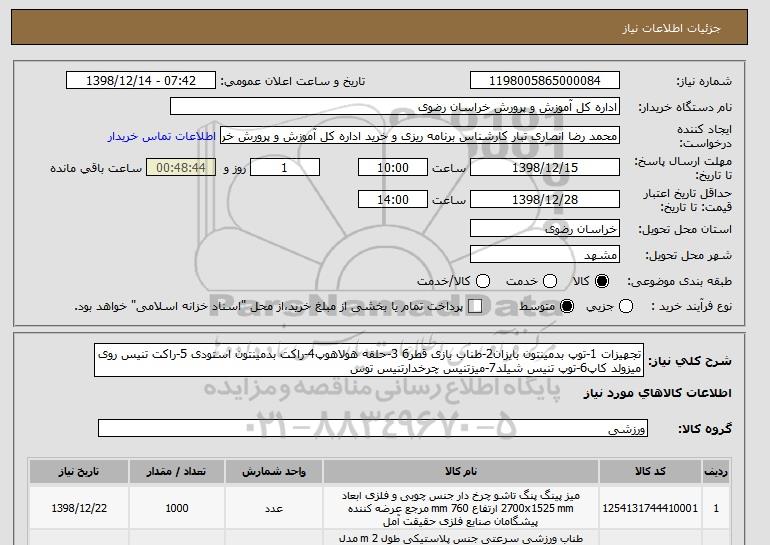Image resolution: width=770 pixels, height=545 pixels.
Task: Click request creator name field
Action: pos(420,136)
